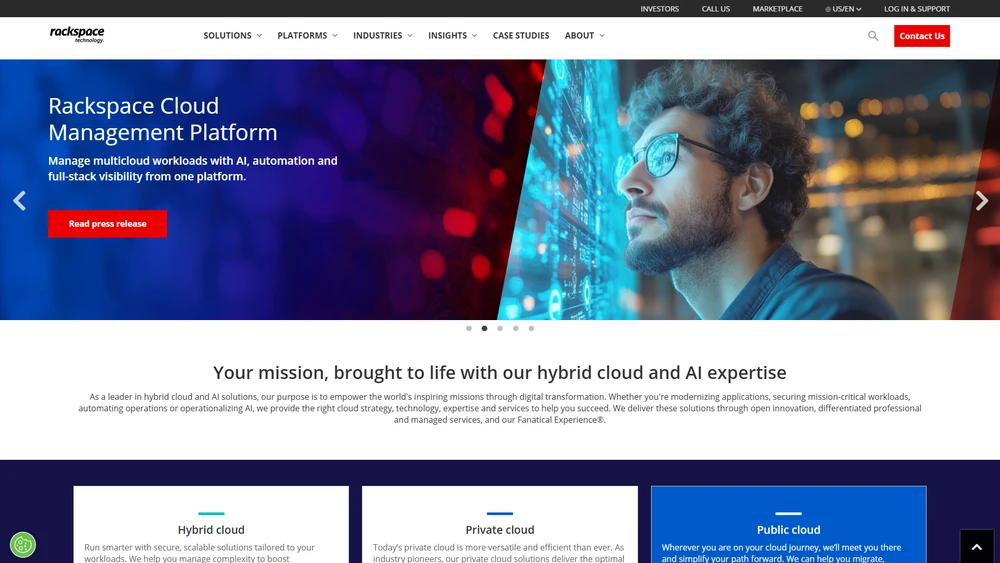
Task: Select the third carousel dot
Action: coord(500,328)
